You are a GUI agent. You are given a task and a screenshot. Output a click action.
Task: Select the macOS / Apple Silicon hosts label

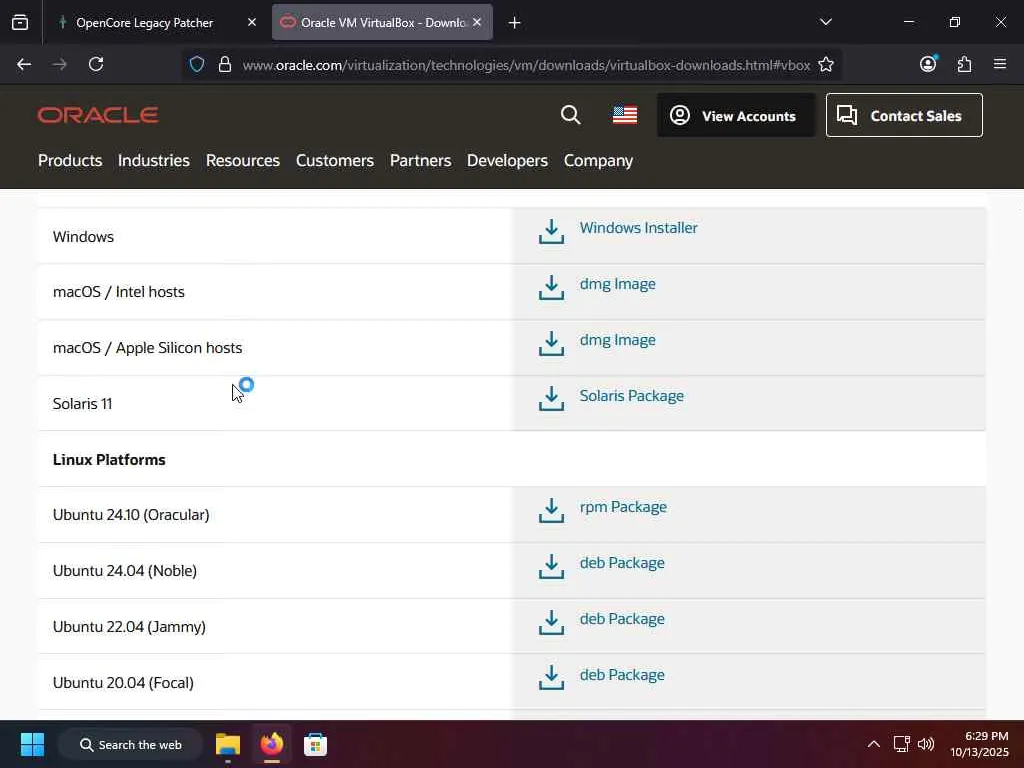click(147, 348)
